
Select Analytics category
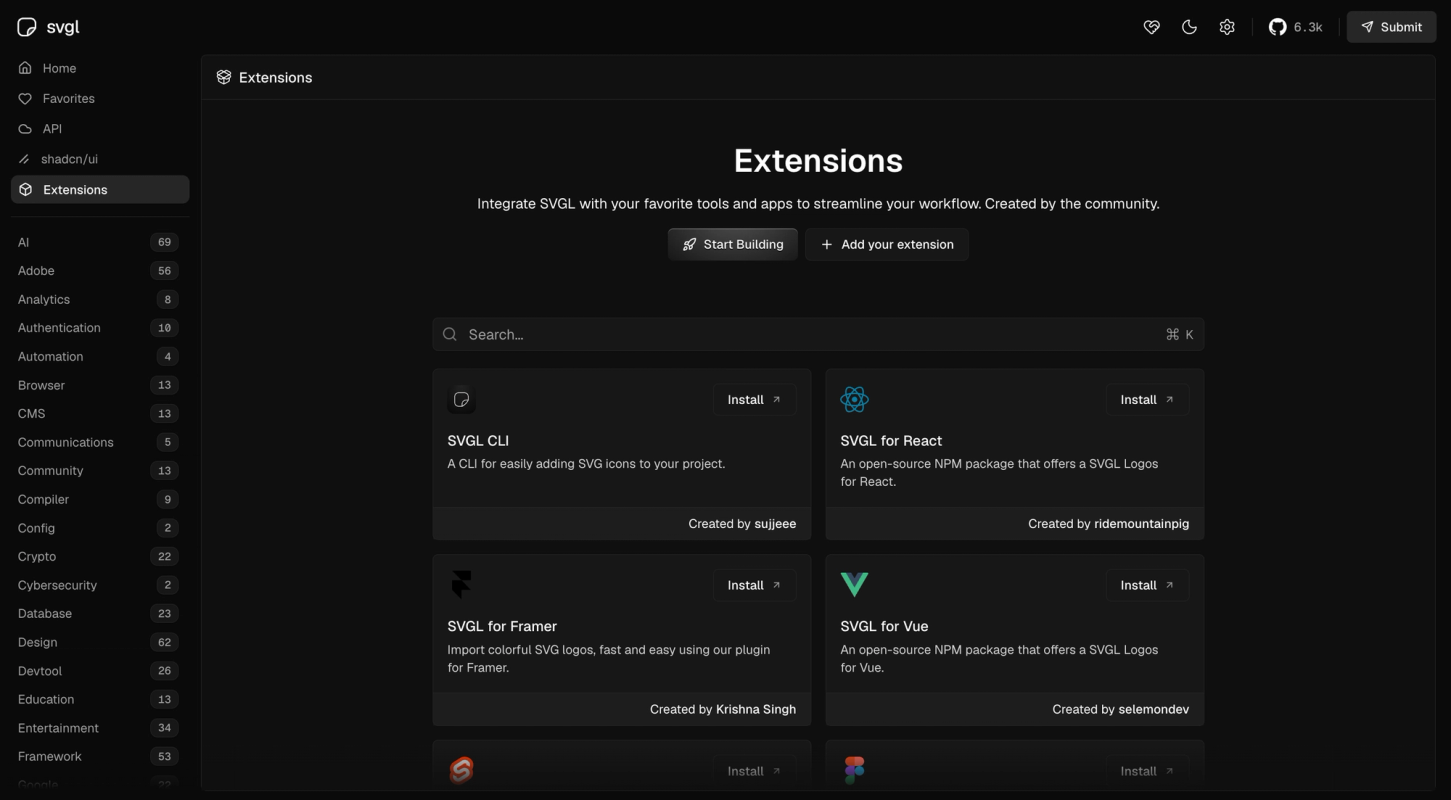click(x=98, y=299)
